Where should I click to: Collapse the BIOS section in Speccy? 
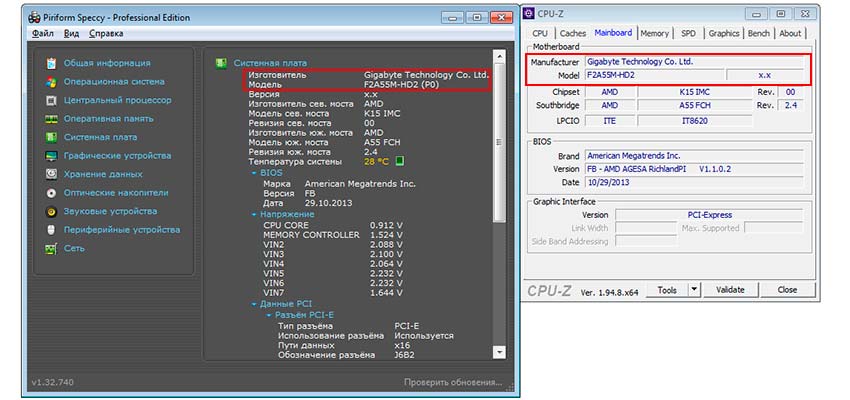pyautogui.click(x=252, y=172)
